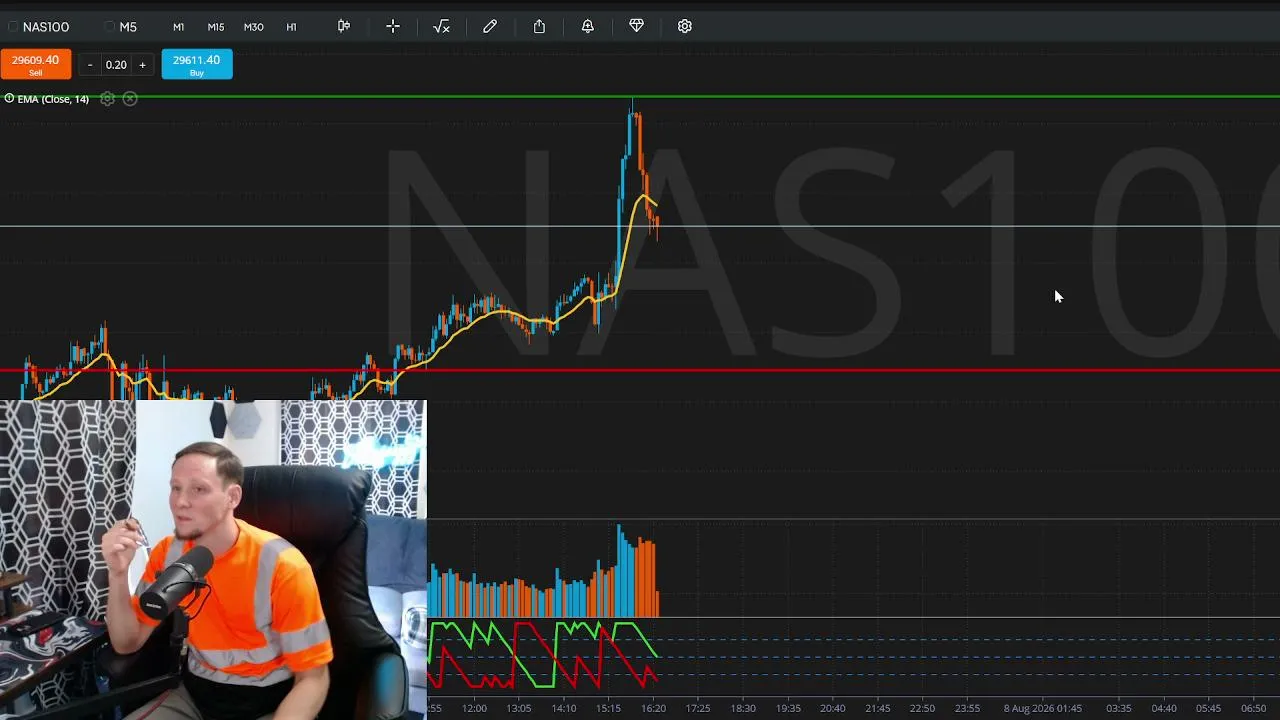
Task: Open the indicators formula menu
Action: pyautogui.click(x=441, y=26)
